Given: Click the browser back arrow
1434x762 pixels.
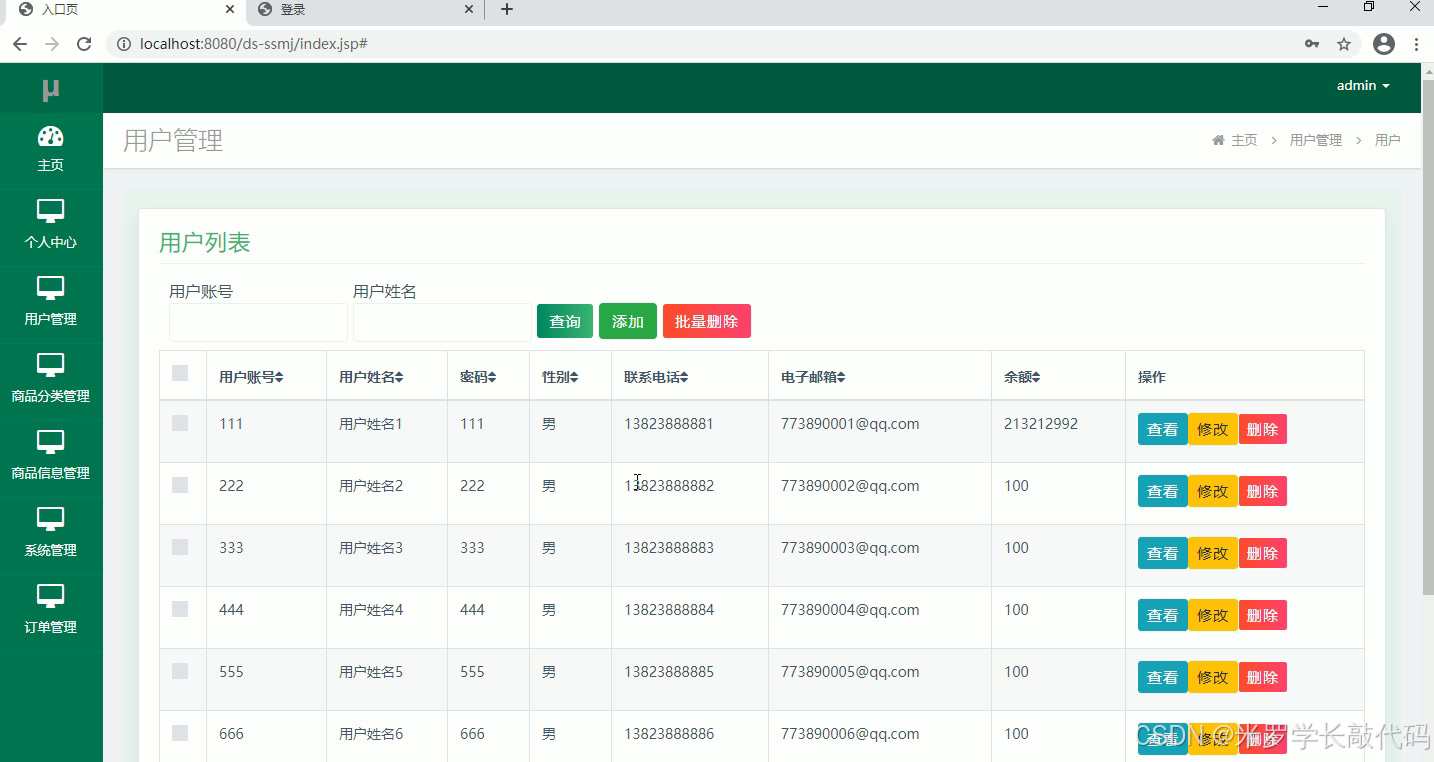Looking at the screenshot, I should (x=20, y=44).
